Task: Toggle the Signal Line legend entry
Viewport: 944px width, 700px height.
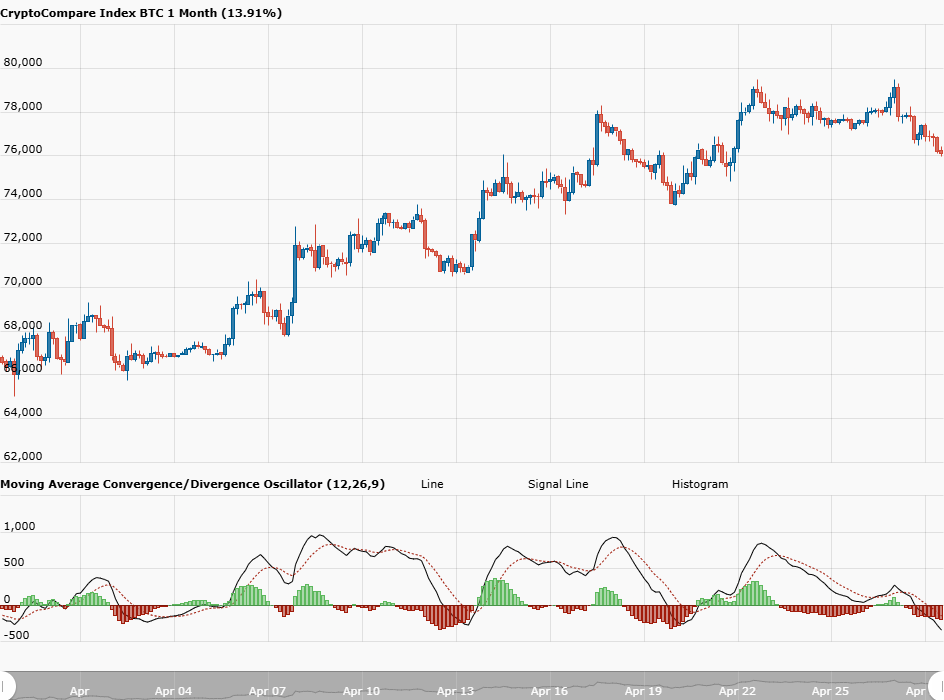Action: coord(558,484)
